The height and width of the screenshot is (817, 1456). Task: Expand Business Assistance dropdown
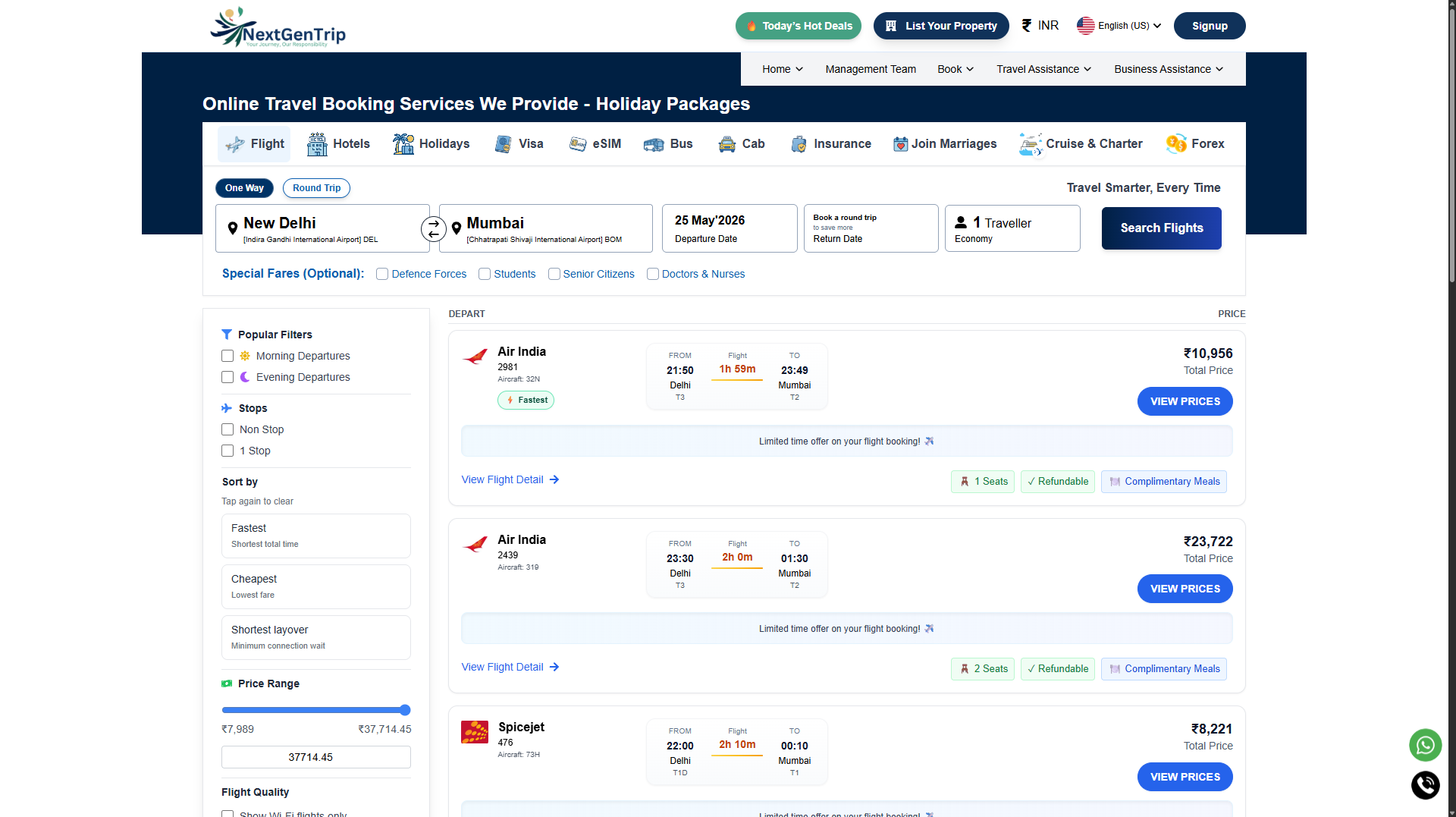coord(1169,69)
